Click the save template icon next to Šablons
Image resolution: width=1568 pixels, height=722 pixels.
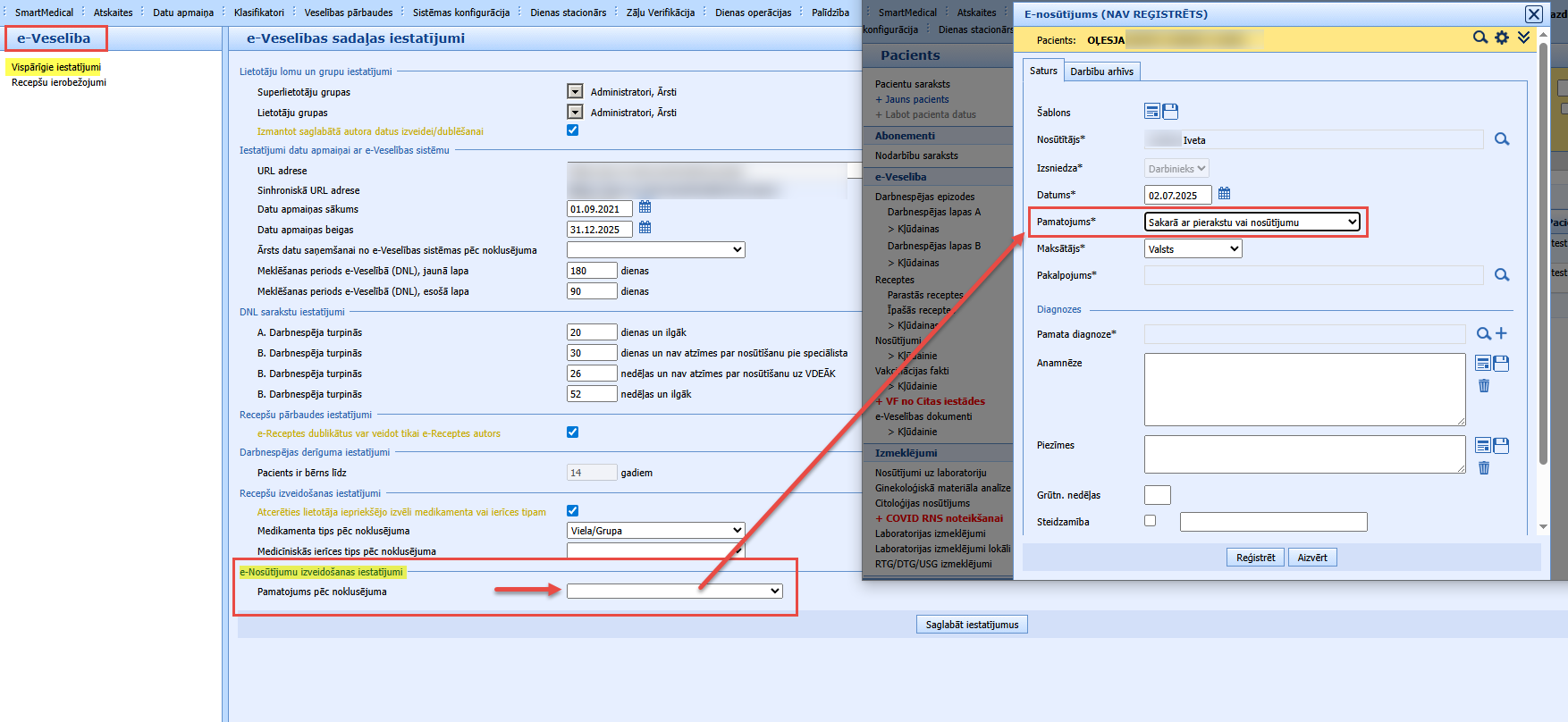(1170, 112)
